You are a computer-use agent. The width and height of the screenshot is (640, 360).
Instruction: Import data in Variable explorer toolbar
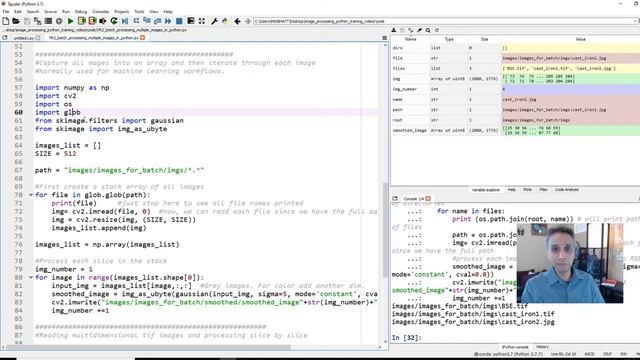pyautogui.click(x=394, y=30)
